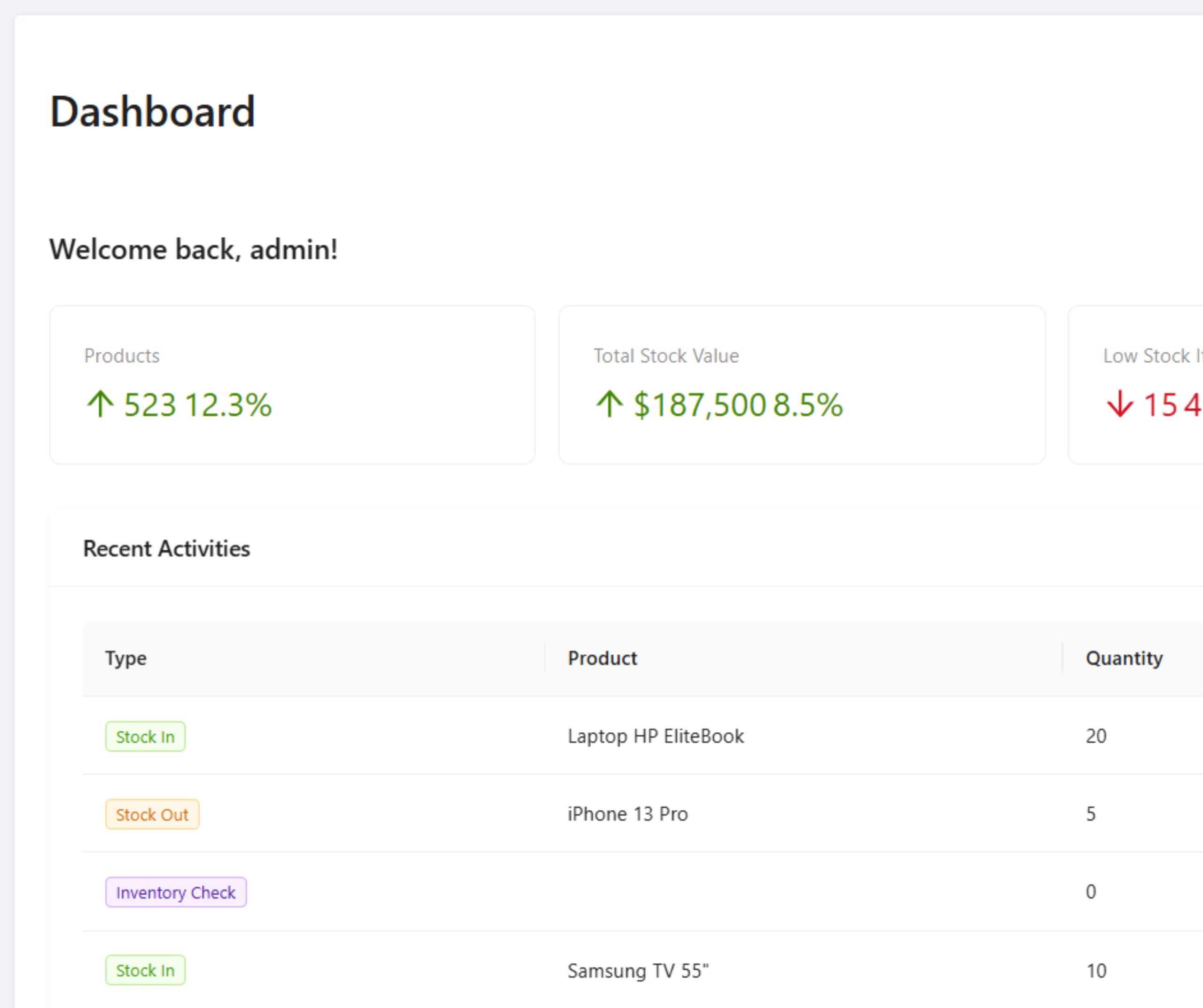Click the Stock In tag for Laptop HP EliteBook
1203x1008 pixels.
(x=146, y=737)
